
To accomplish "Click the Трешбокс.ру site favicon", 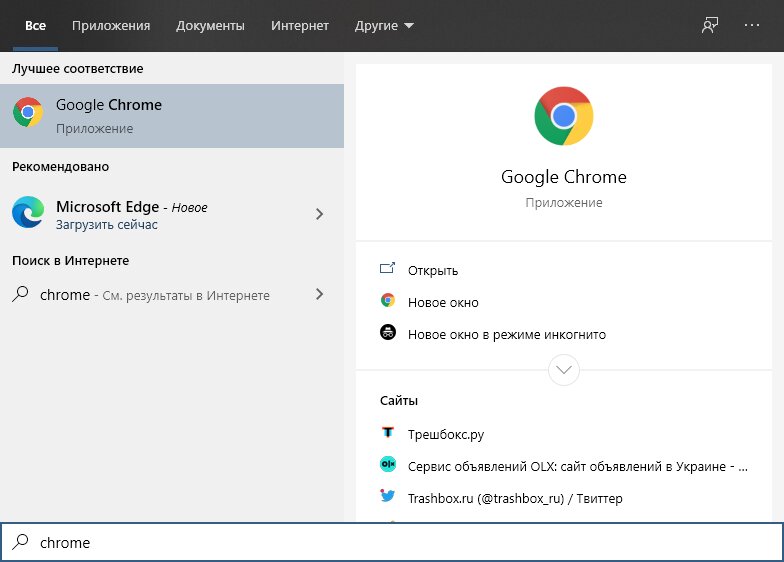I will point(388,432).
